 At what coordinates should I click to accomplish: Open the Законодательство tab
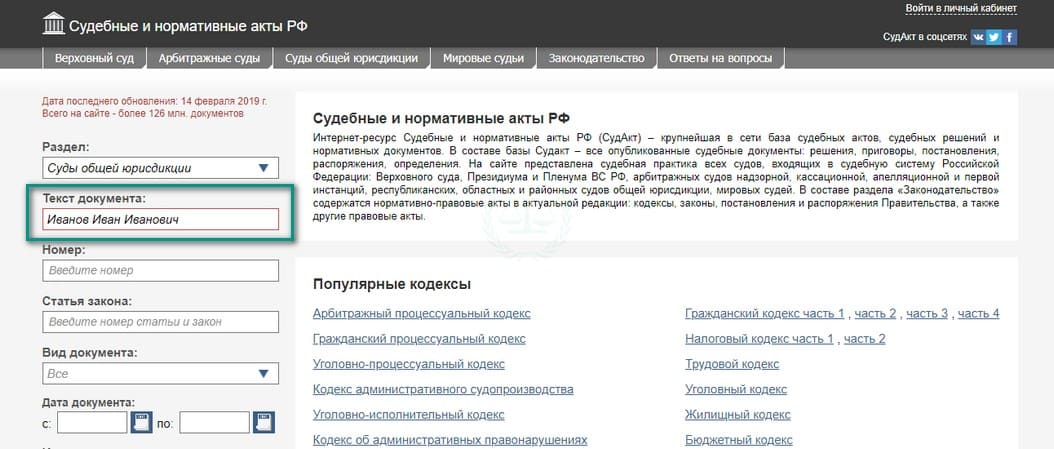[x=596, y=58]
